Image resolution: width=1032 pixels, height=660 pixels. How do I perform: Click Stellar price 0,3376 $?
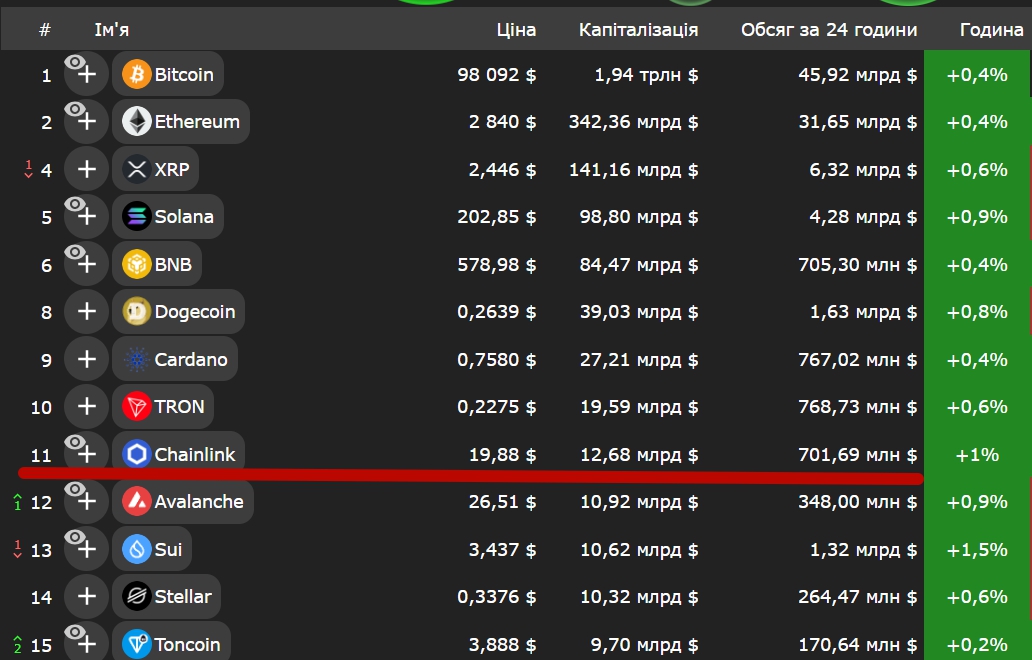[x=497, y=597]
